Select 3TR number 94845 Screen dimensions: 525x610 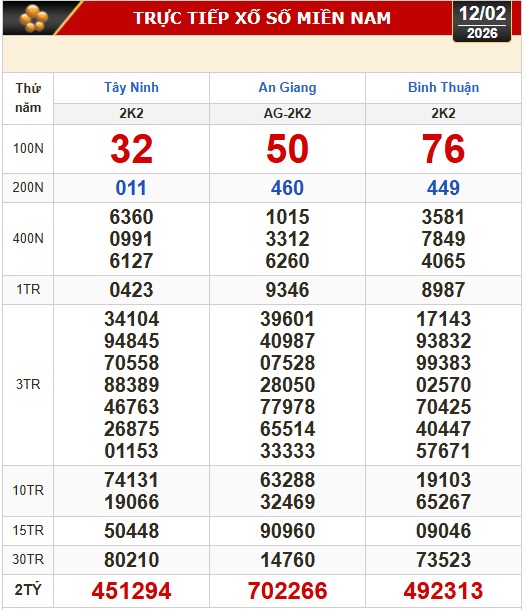(x=131, y=341)
